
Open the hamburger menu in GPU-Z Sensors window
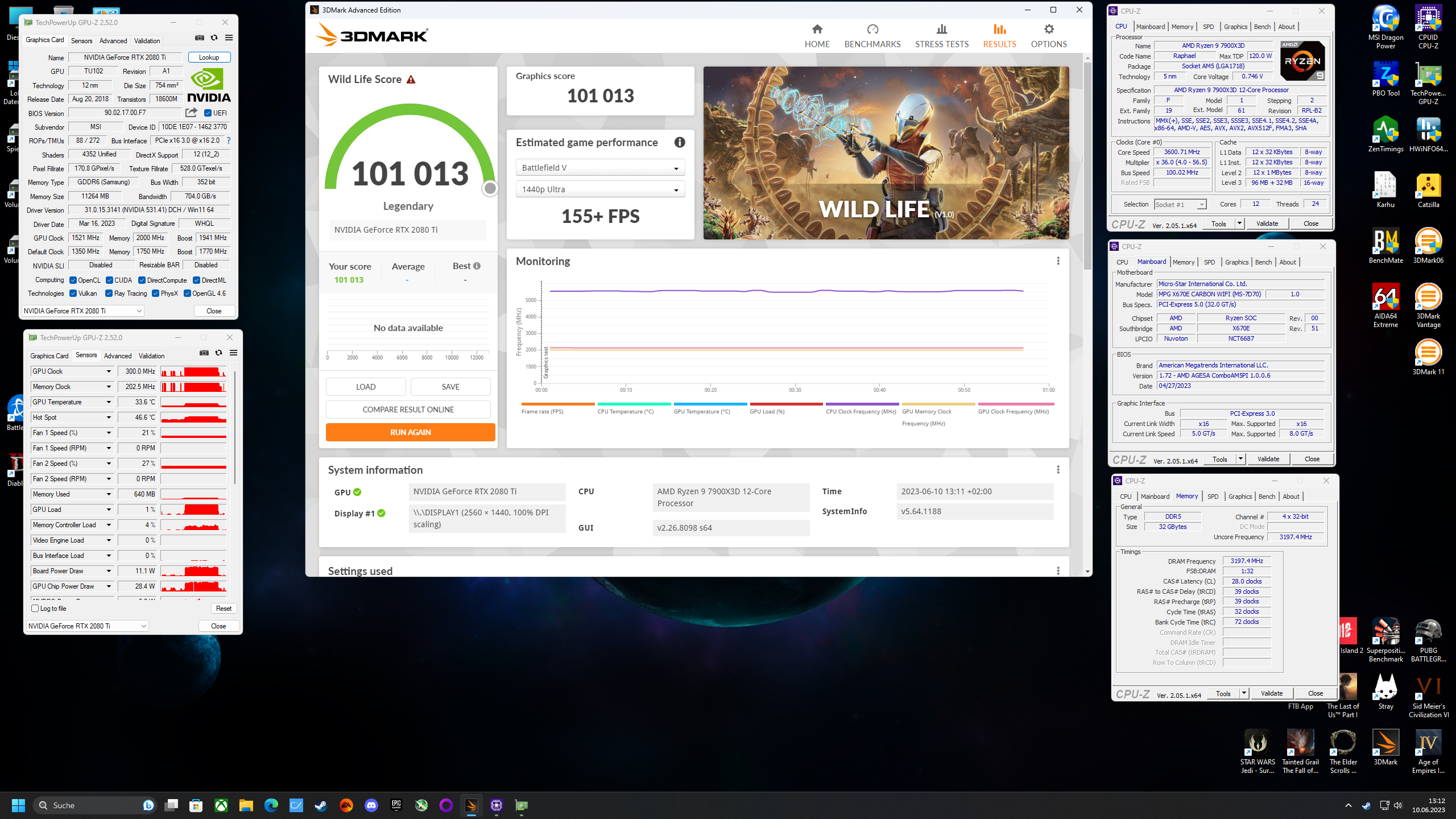234,353
